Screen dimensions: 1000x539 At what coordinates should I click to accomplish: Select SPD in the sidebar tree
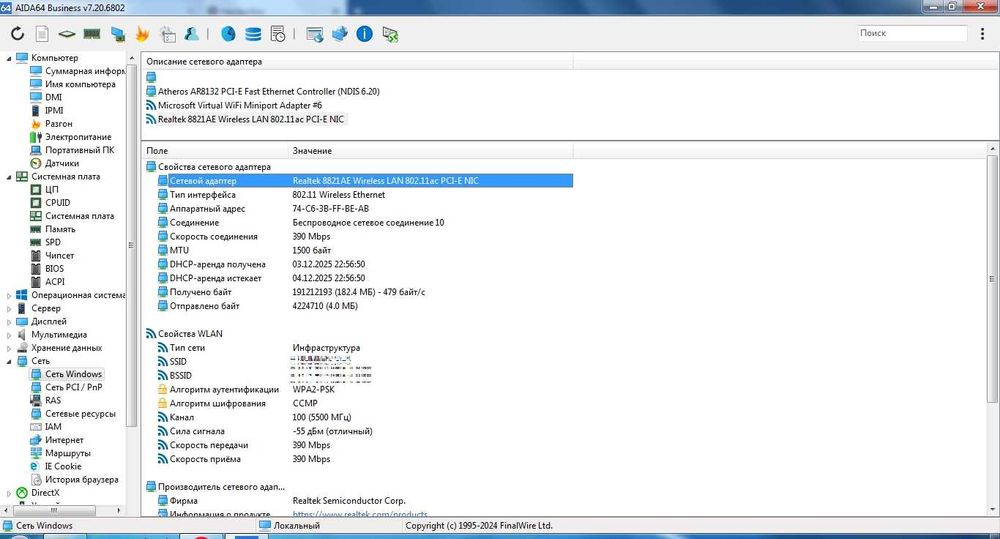(53, 242)
